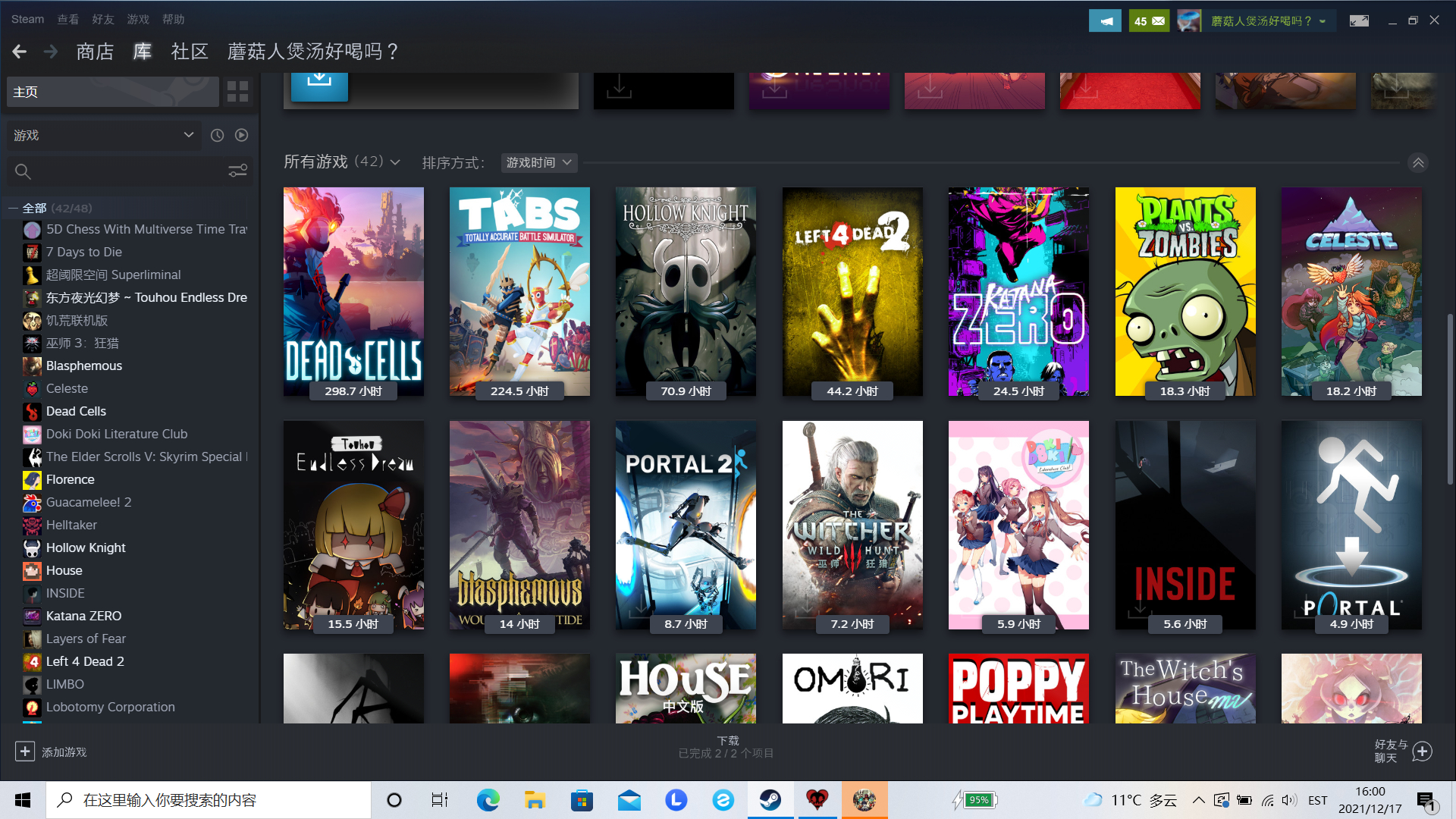Click Windows search box on taskbar
The width and height of the screenshot is (1456, 819).
coord(209,800)
